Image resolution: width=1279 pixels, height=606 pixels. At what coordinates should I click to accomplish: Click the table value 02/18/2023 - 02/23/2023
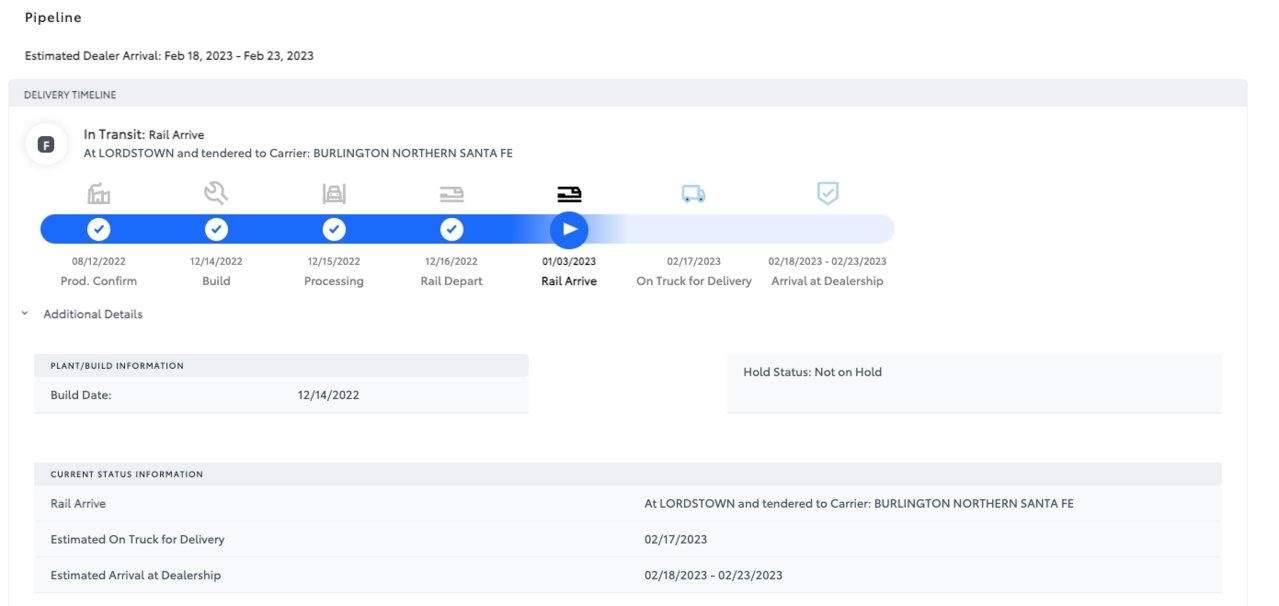(x=714, y=575)
